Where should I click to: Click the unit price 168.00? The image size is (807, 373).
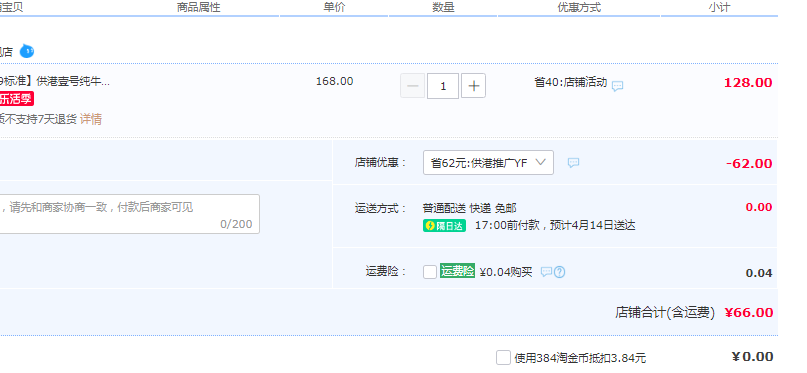(x=335, y=81)
